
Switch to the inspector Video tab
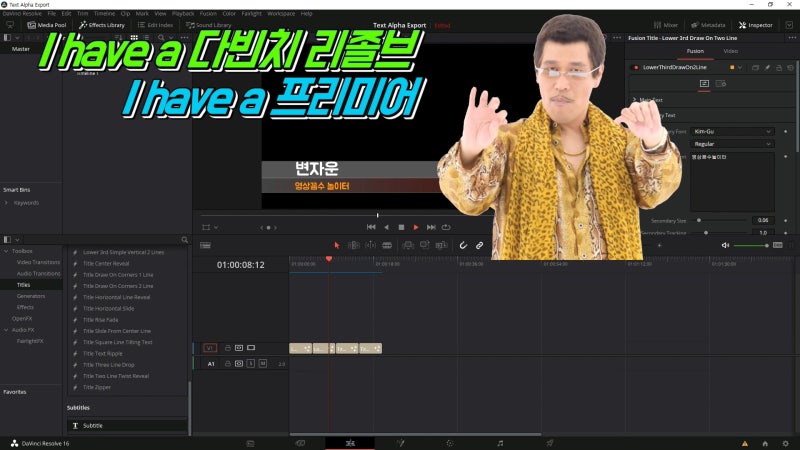[731, 51]
